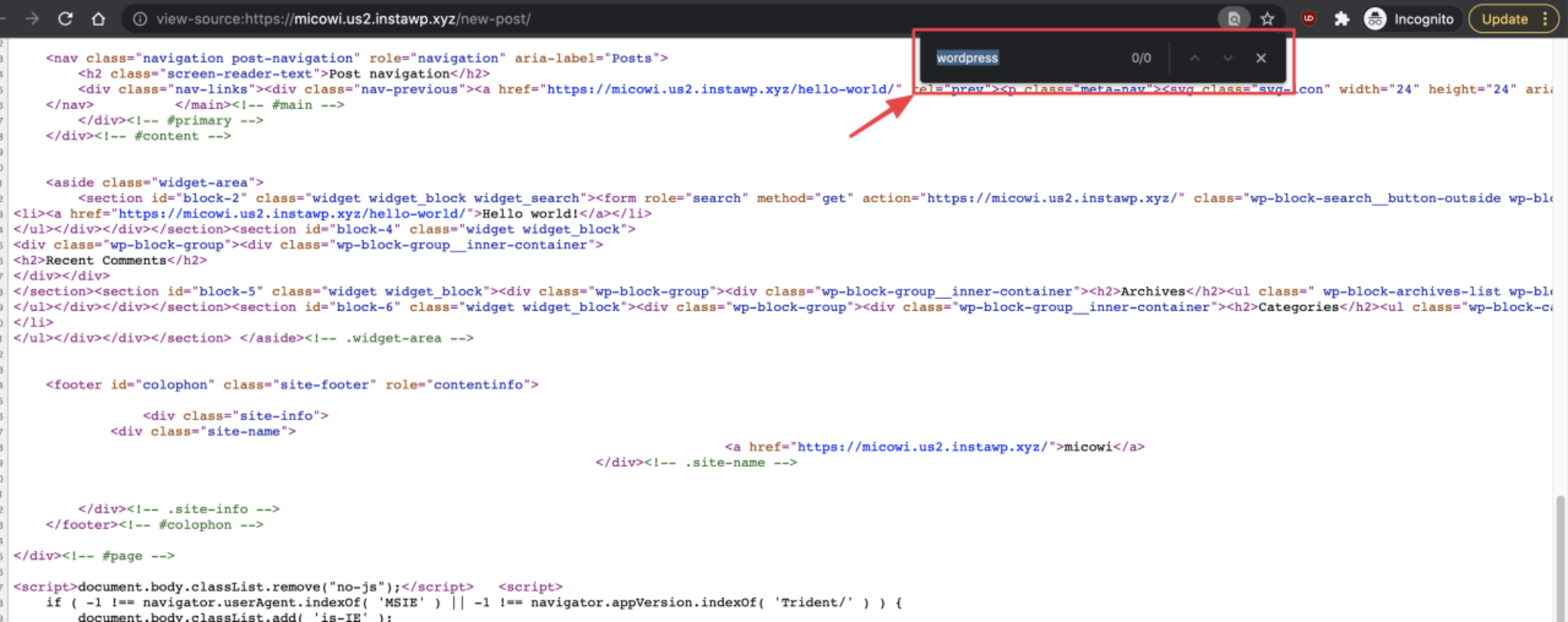This screenshot has height=622, width=1568.
Task: Open the Incognito profile indicator
Action: (1409, 19)
